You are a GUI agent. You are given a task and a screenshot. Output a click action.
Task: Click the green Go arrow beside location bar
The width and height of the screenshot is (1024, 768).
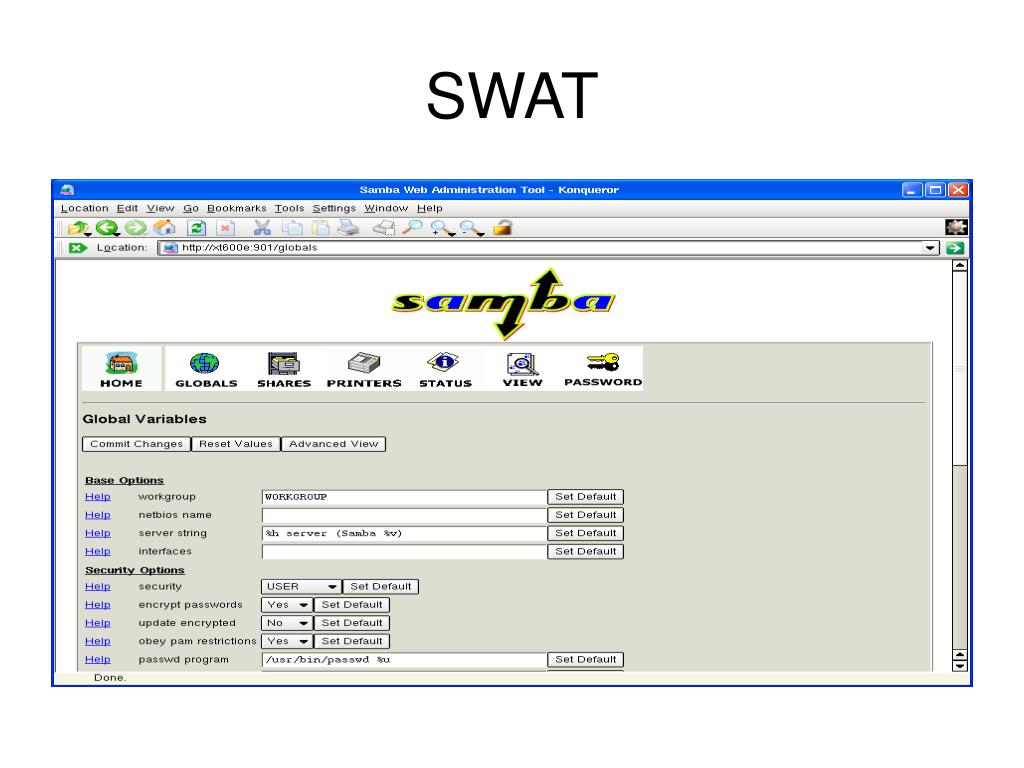point(955,248)
